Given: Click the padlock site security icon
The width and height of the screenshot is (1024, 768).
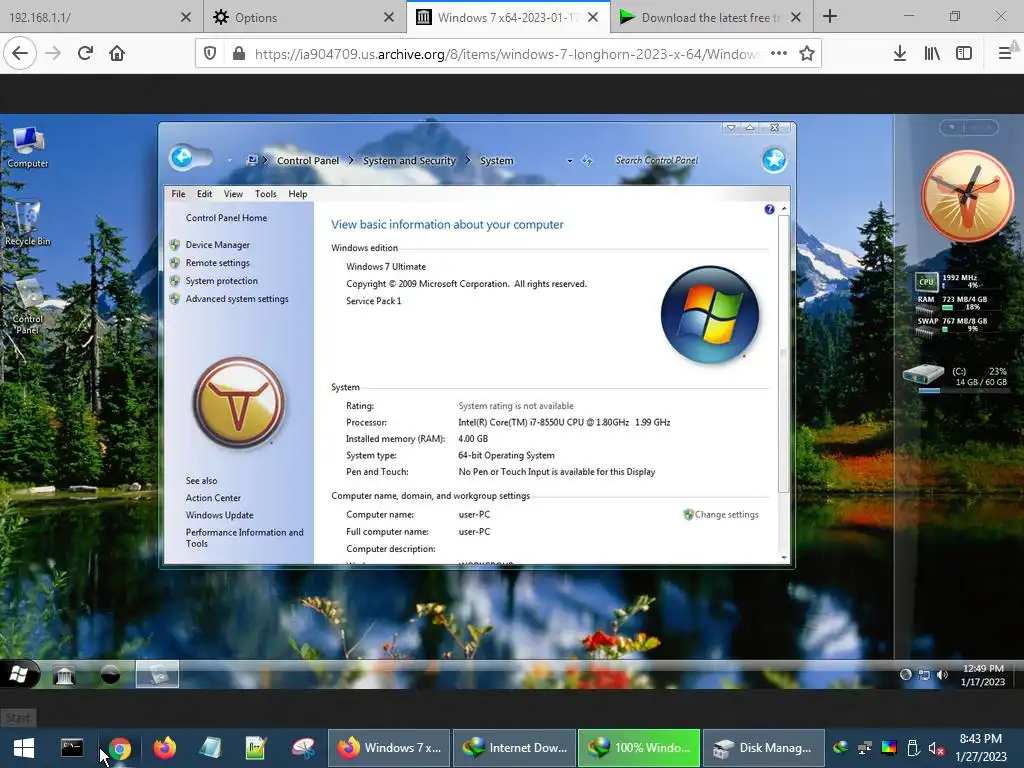Looking at the screenshot, I should click(239, 54).
